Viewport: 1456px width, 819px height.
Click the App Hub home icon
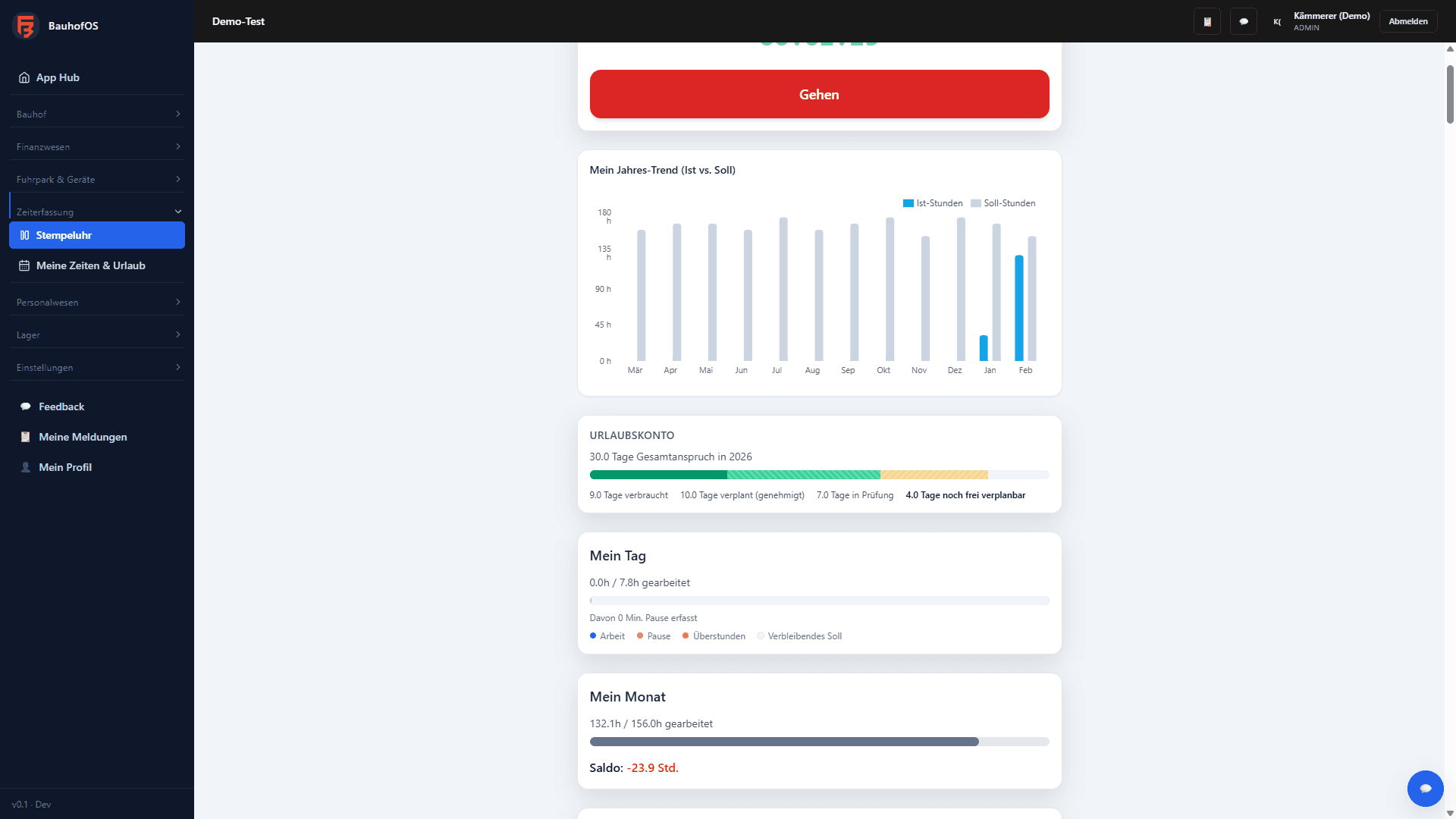pyautogui.click(x=24, y=78)
